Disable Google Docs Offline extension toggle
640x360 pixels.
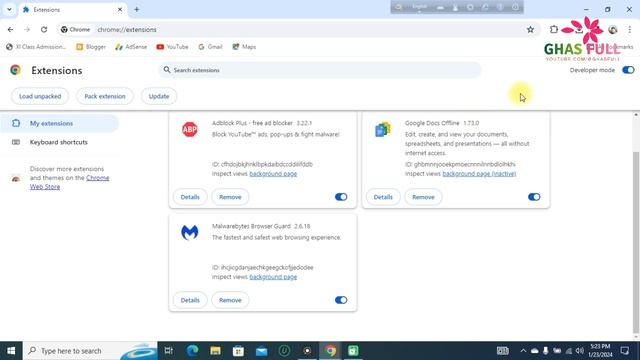coord(534,197)
